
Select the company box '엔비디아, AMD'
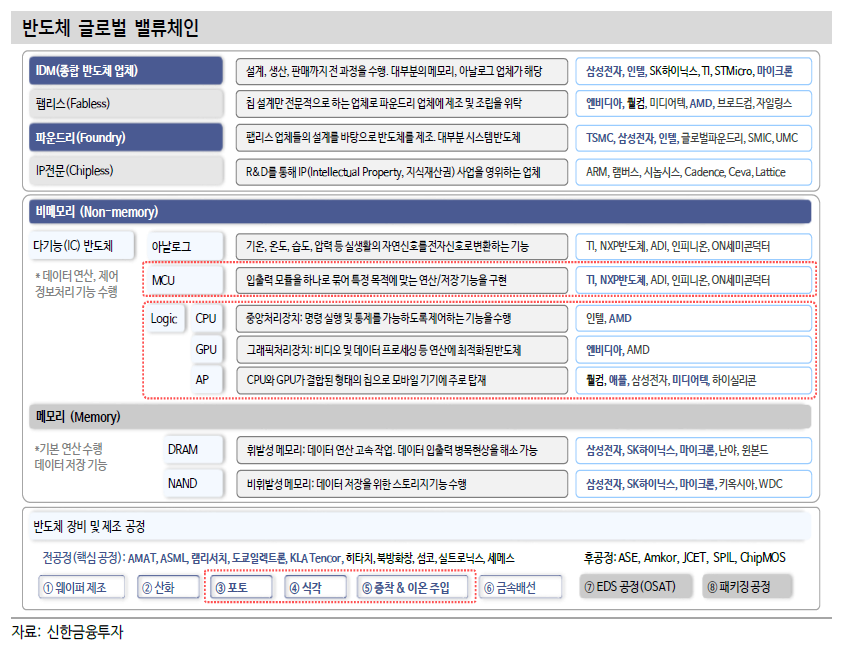pyautogui.click(x=694, y=350)
